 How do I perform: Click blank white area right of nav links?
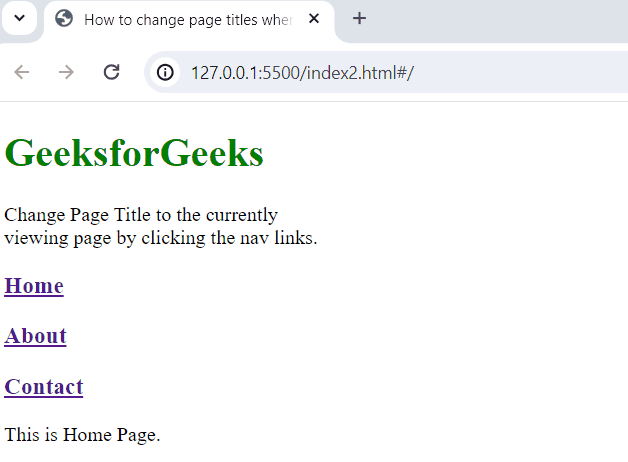400,336
